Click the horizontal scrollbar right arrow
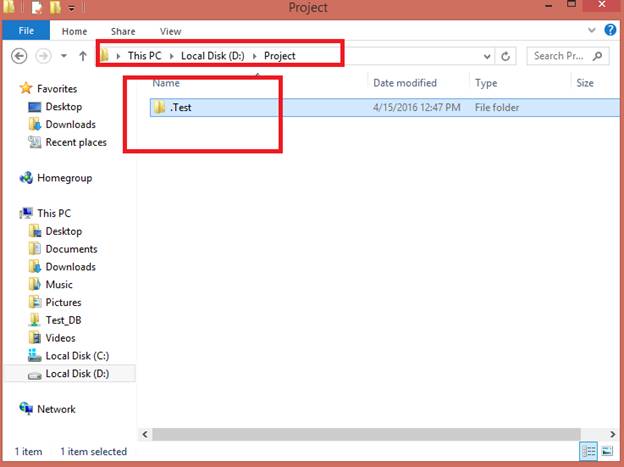This screenshot has height=467, width=624. pos(612,434)
